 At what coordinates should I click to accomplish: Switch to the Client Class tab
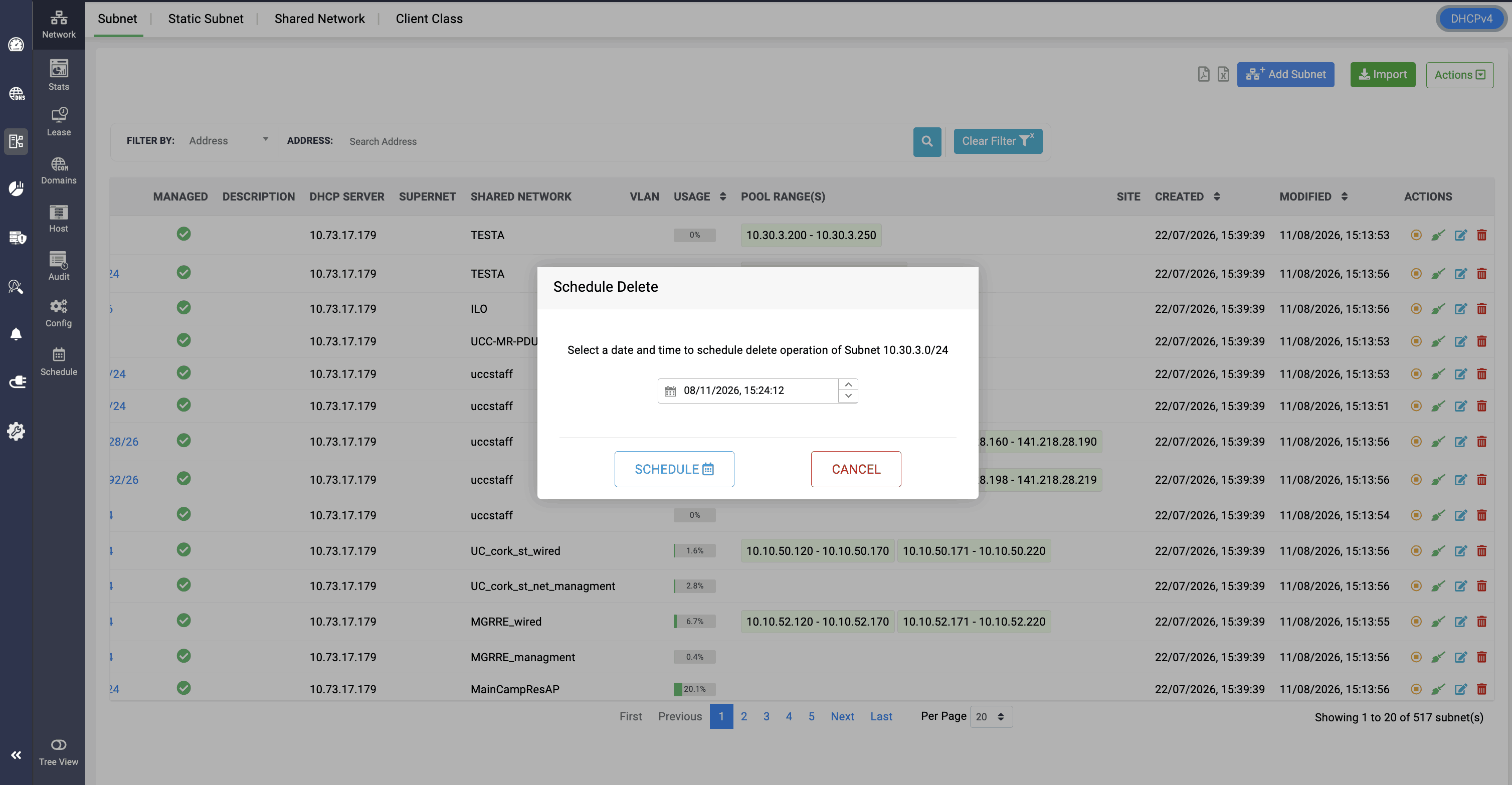429,19
